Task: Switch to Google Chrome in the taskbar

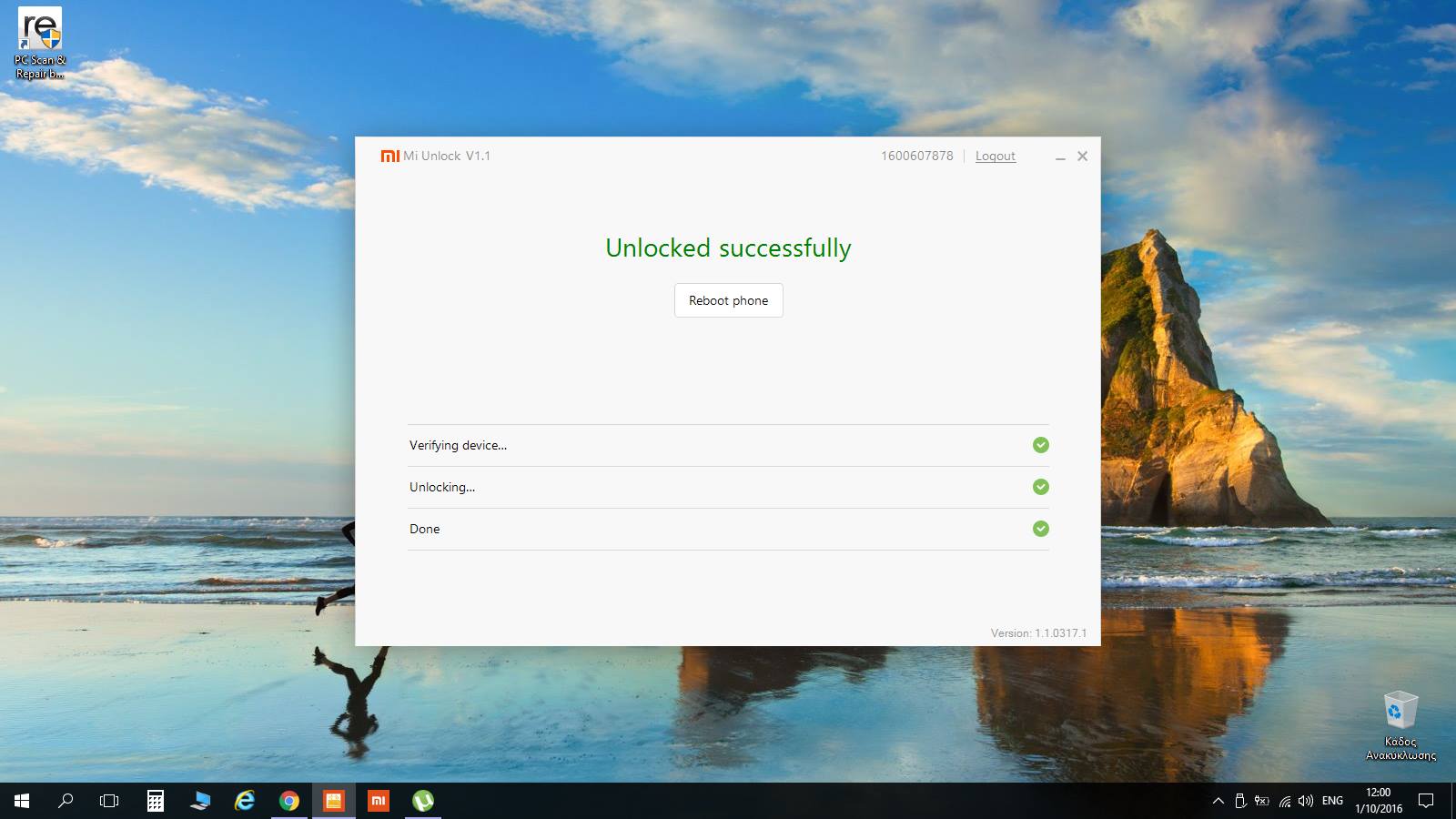Action: click(x=289, y=801)
